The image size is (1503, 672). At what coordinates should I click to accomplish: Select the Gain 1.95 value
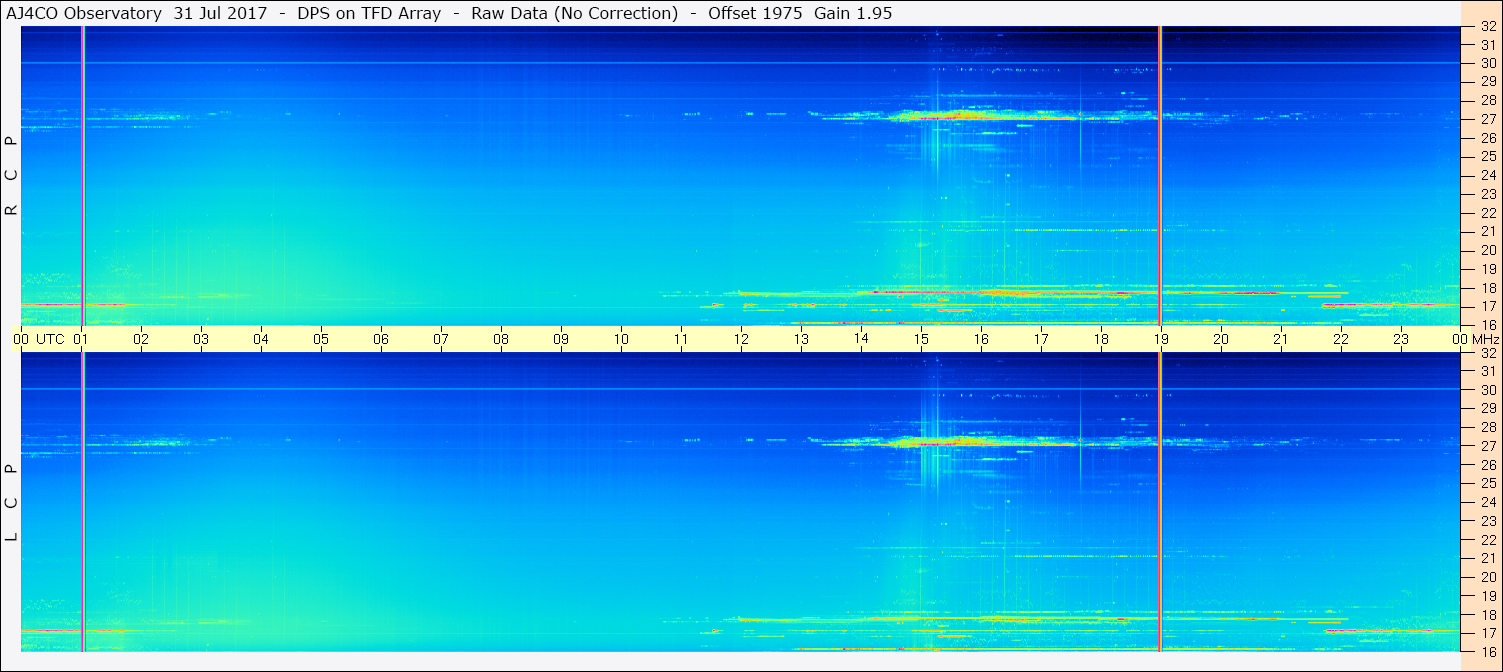pyautogui.click(x=853, y=13)
